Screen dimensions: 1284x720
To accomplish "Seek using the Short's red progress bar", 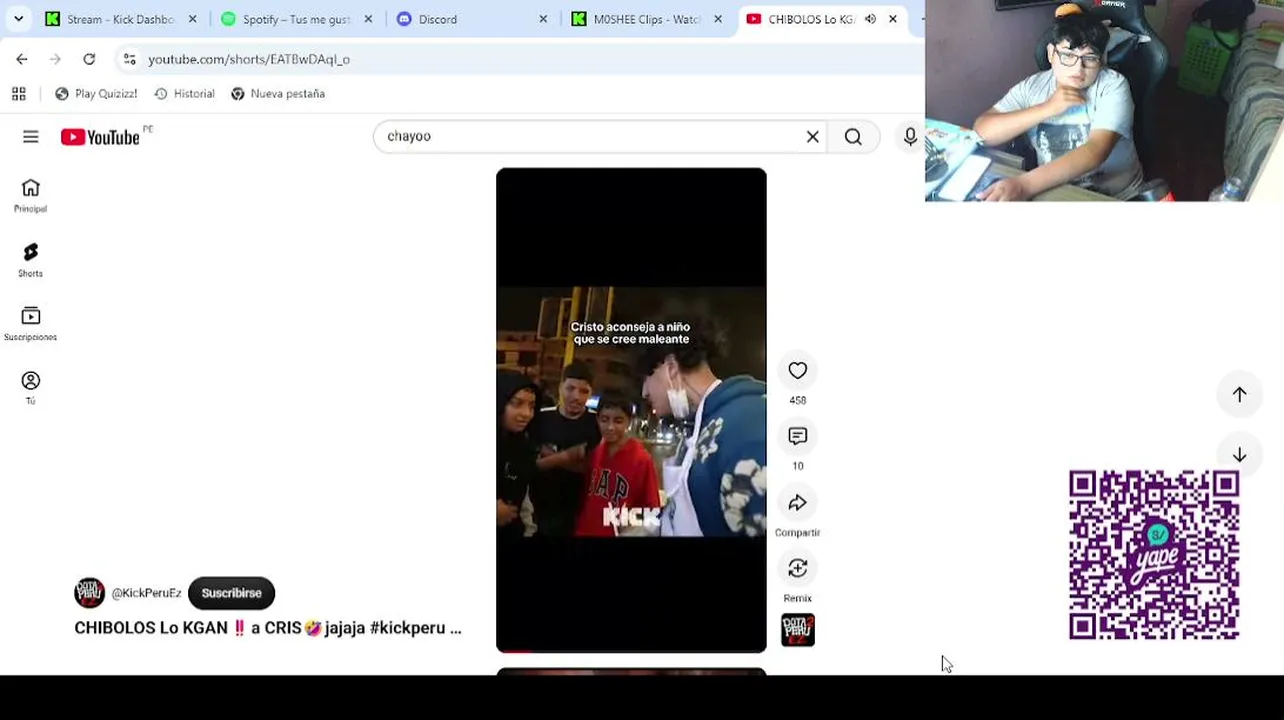I will (x=631, y=651).
